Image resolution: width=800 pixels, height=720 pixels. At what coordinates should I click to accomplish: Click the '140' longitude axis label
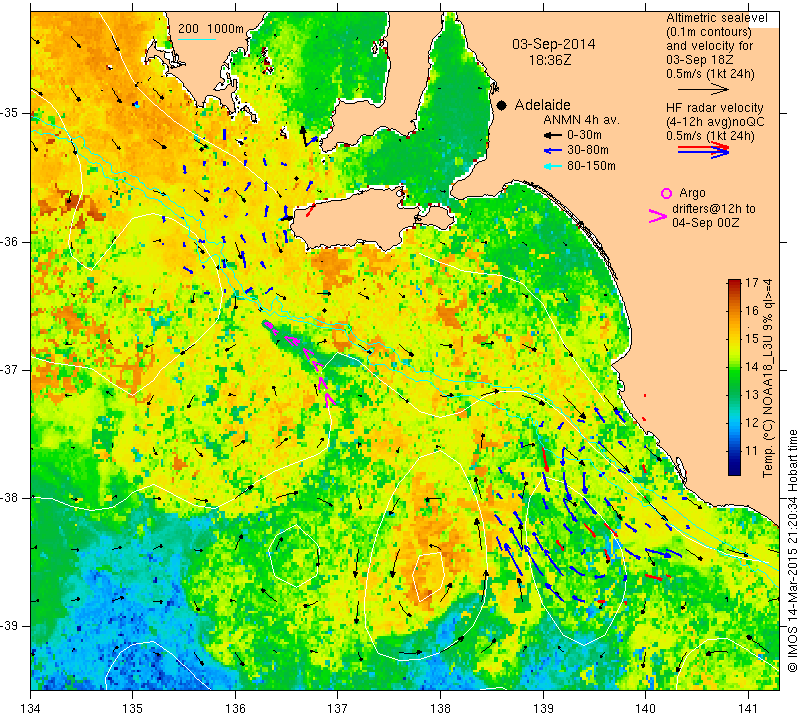point(645,709)
